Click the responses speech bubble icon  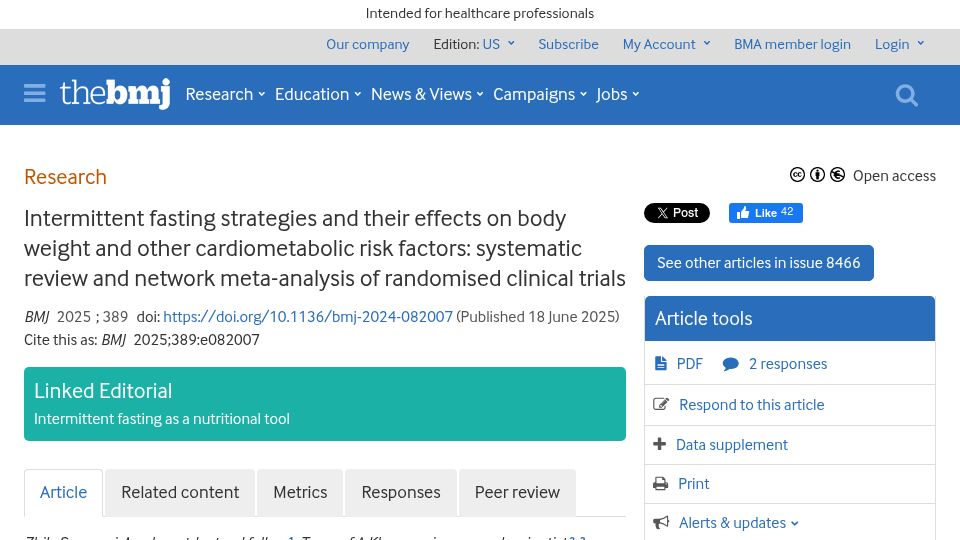pyautogui.click(x=730, y=364)
